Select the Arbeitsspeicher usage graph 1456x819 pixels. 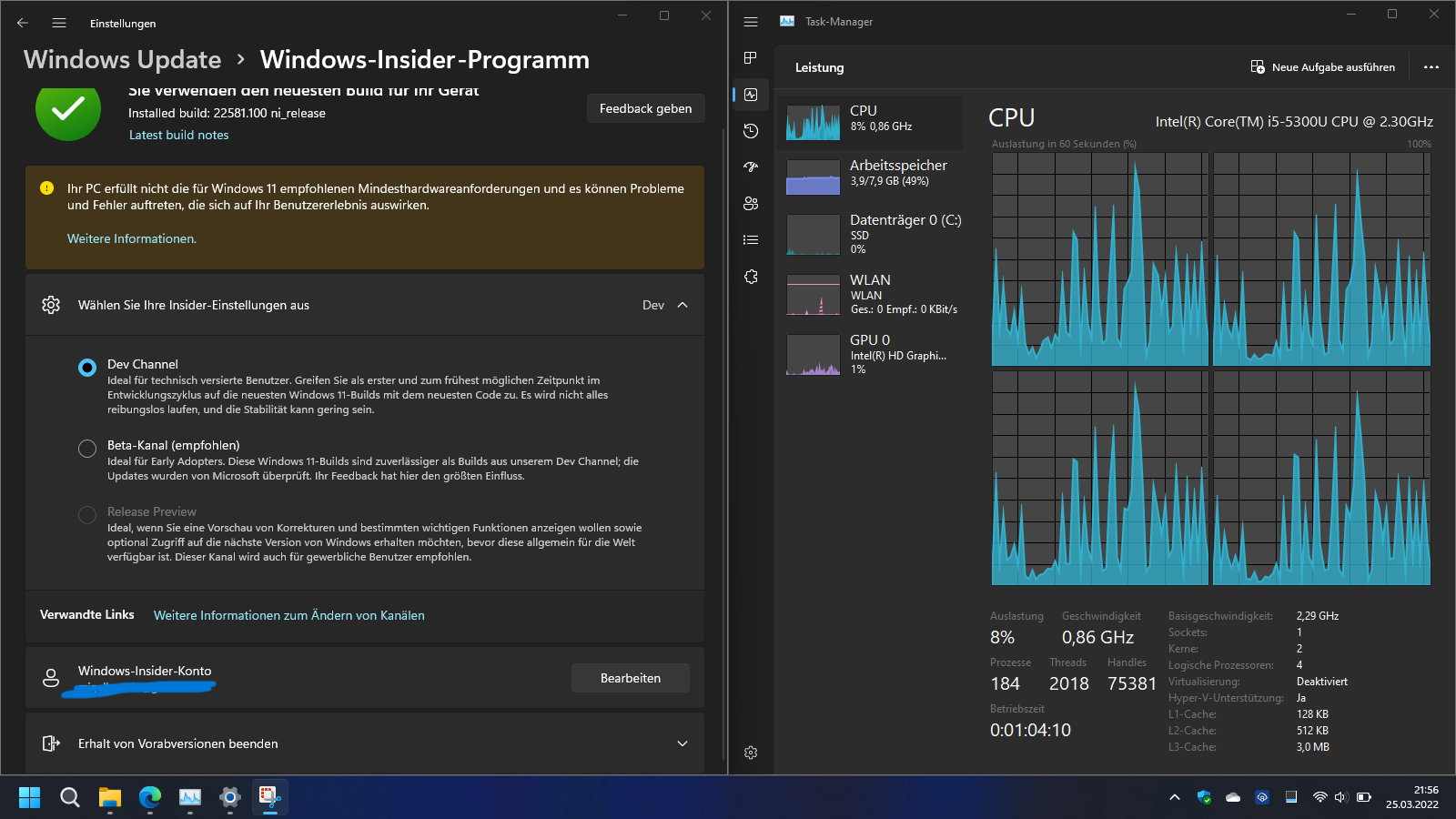click(x=872, y=173)
